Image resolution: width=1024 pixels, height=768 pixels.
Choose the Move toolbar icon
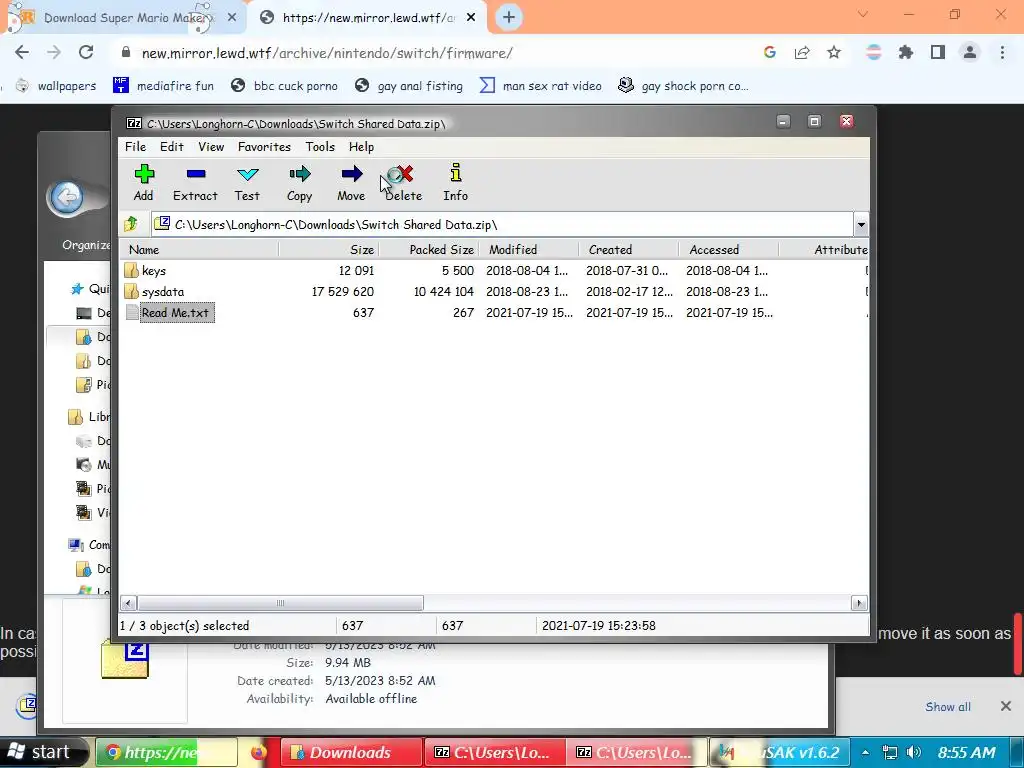pyautogui.click(x=351, y=183)
